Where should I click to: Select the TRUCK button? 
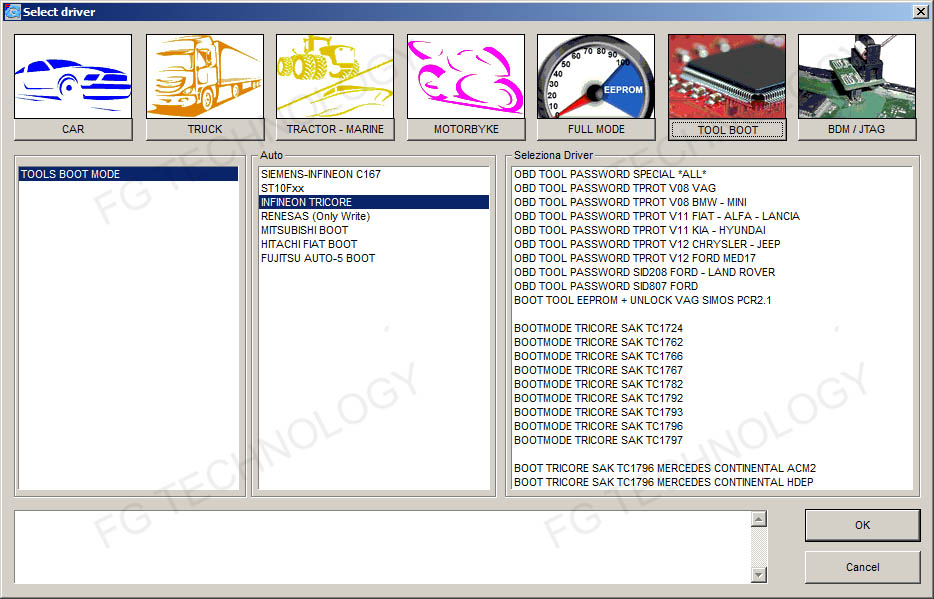(204, 129)
